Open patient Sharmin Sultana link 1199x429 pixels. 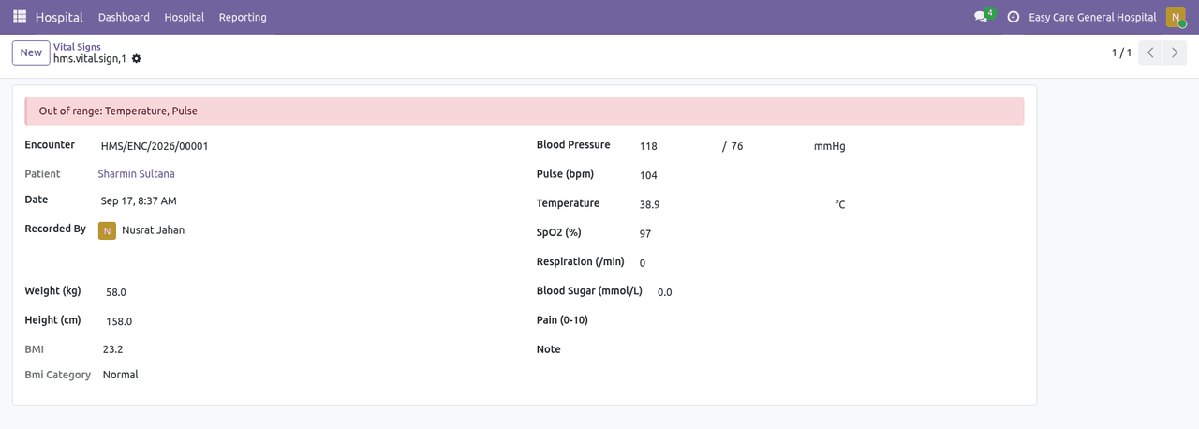point(136,174)
